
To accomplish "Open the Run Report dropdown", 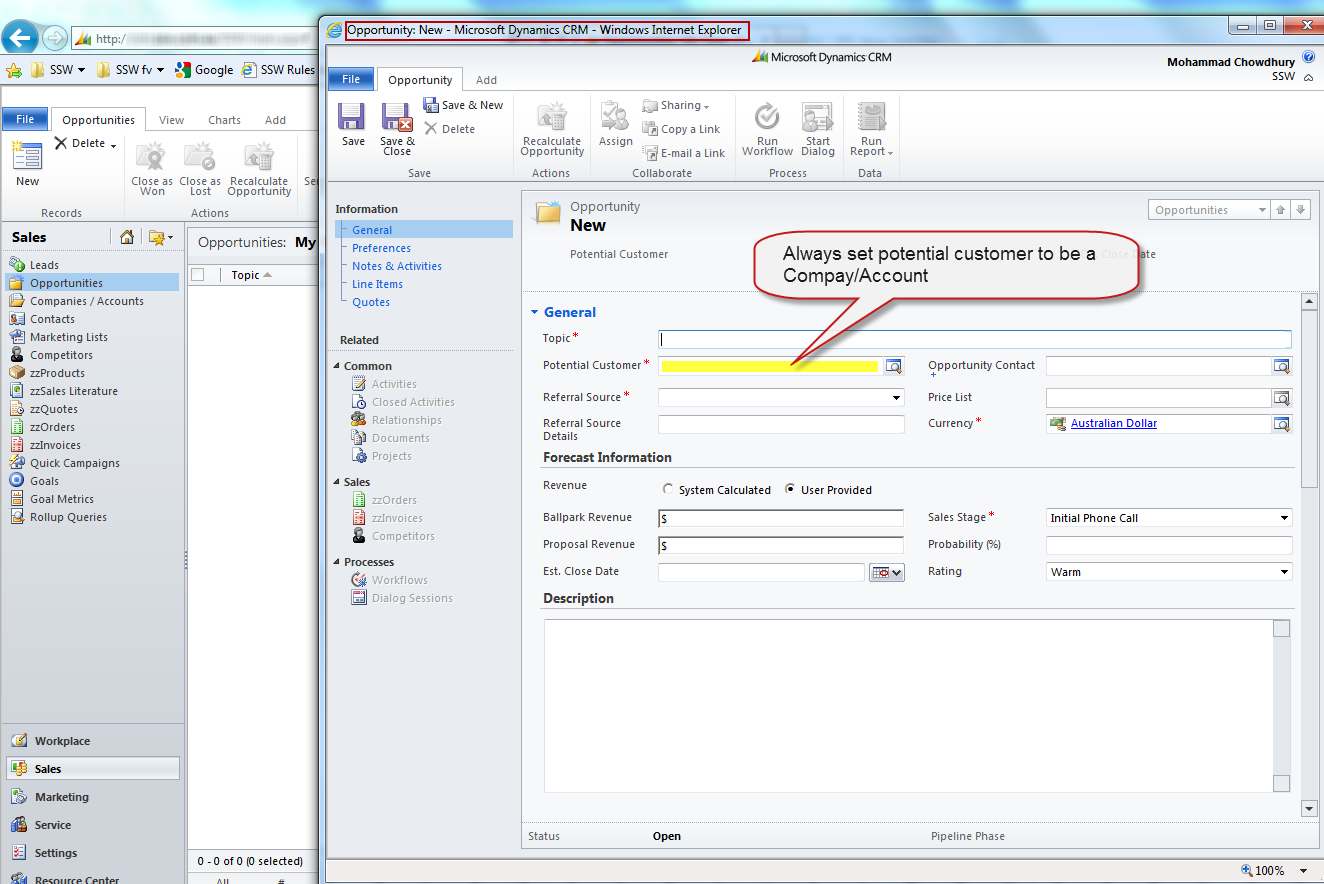I will point(871,129).
